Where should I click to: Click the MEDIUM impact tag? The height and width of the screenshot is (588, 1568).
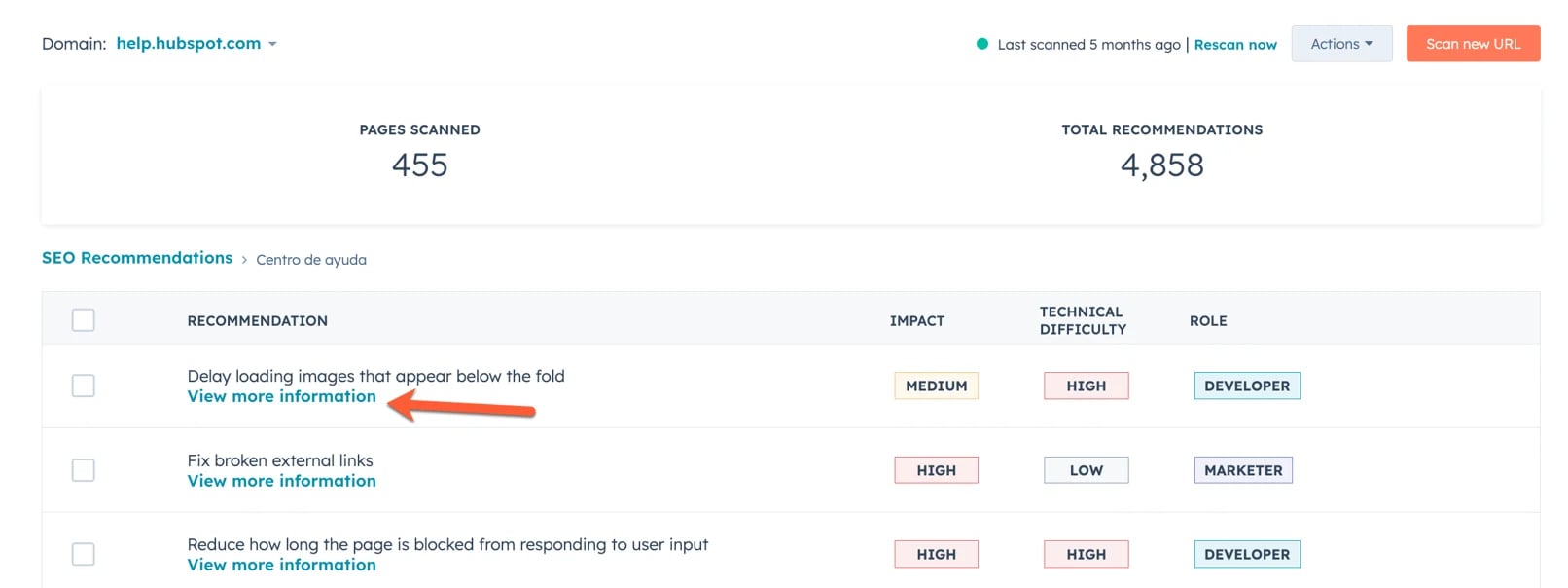click(936, 386)
